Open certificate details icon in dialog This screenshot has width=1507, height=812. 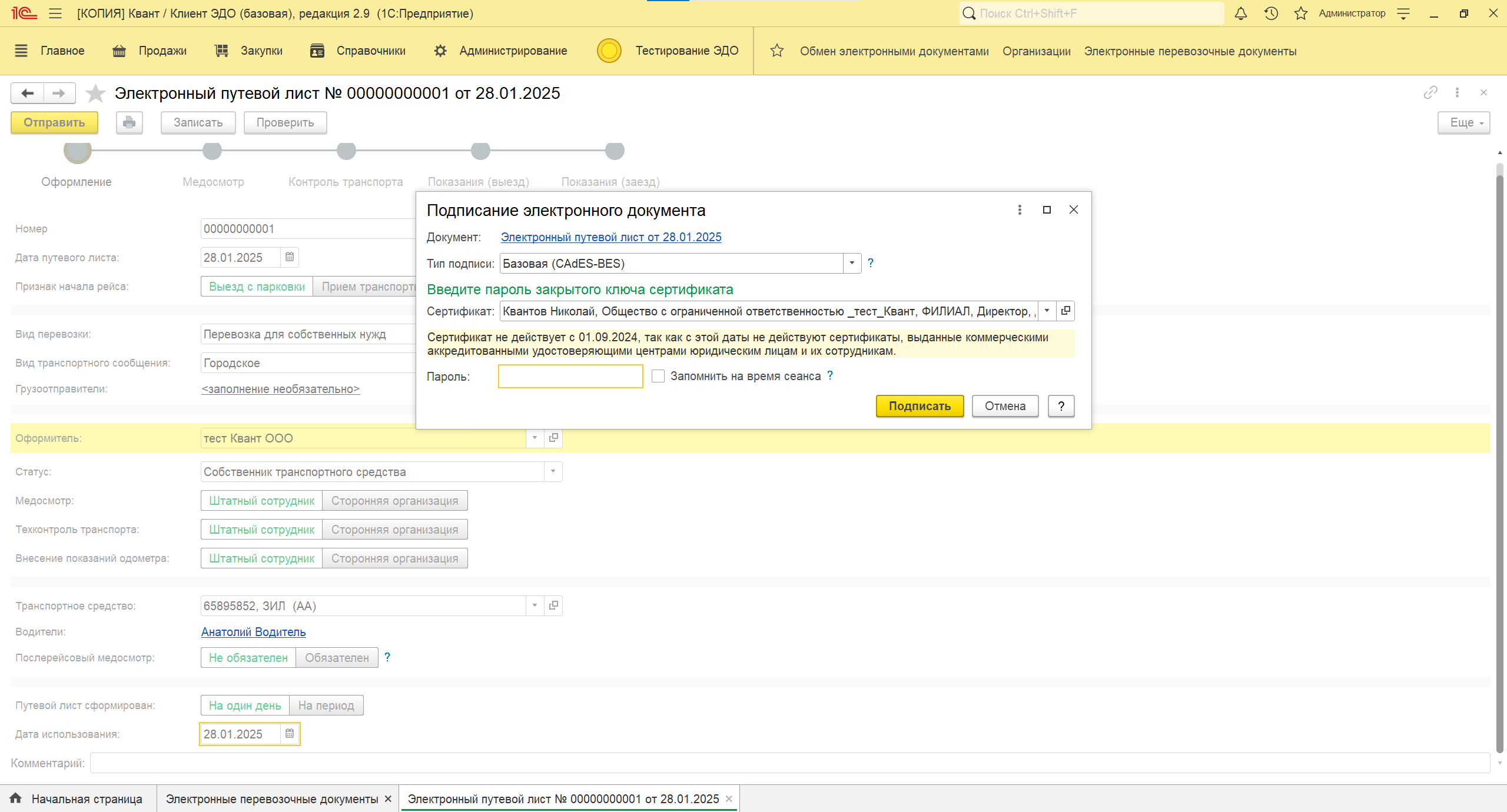click(1065, 311)
